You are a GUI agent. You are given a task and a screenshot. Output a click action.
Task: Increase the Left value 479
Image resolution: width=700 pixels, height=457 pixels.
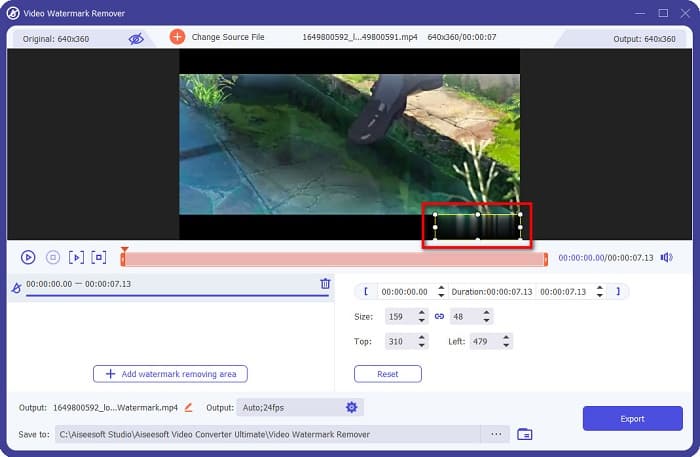tap(506, 338)
